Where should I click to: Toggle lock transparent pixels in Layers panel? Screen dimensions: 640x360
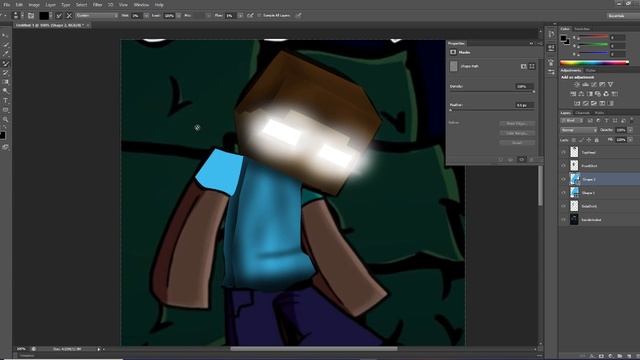[573, 140]
